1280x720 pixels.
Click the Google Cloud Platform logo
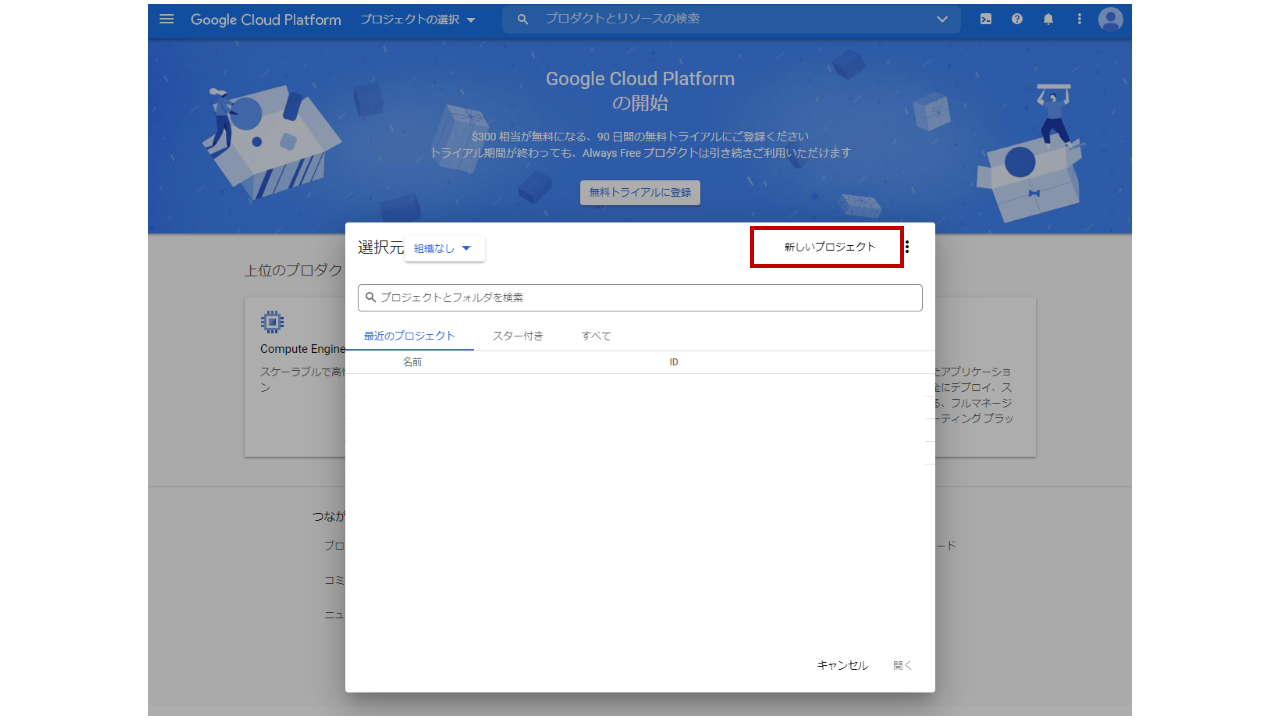[x=265, y=19]
